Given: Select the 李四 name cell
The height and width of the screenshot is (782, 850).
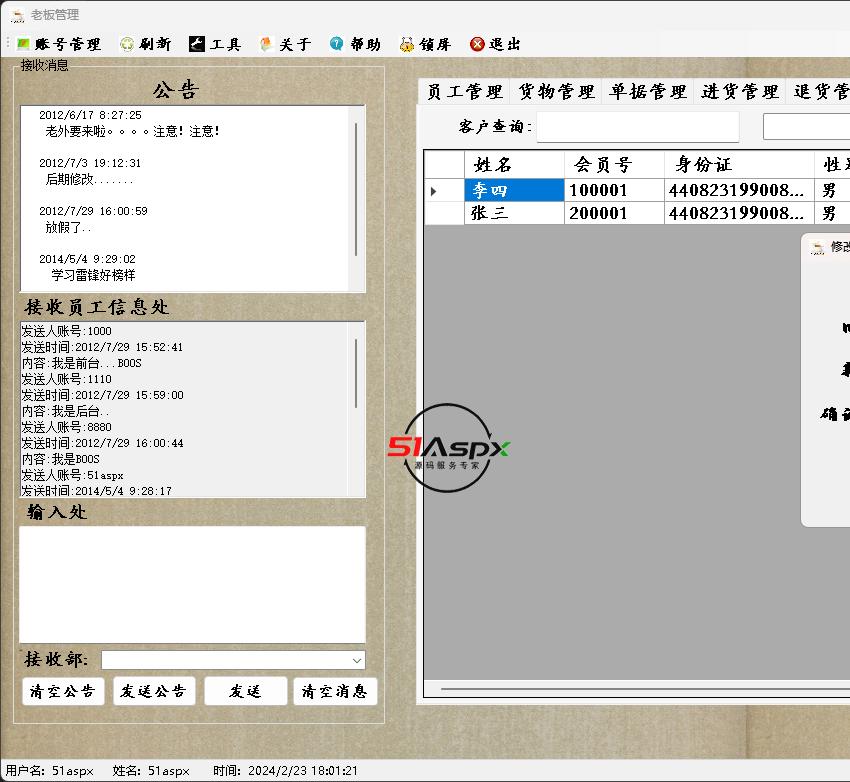Looking at the screenshot, I should [514, 190].
